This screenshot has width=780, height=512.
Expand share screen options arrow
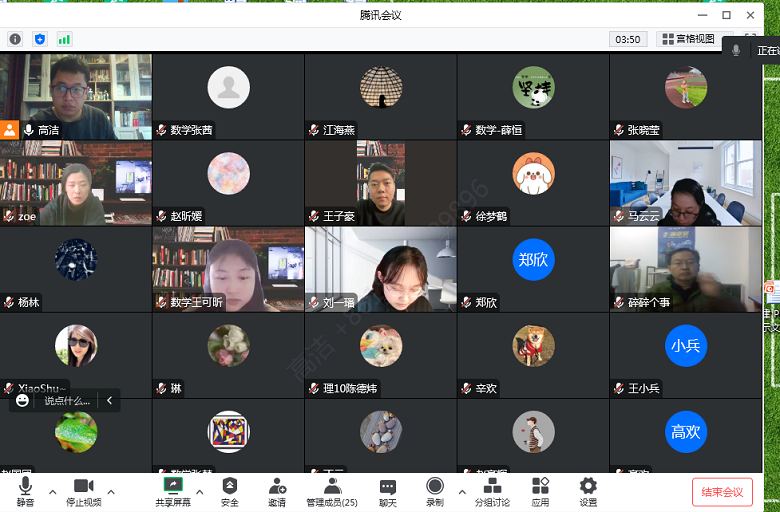tap(199, 491)
